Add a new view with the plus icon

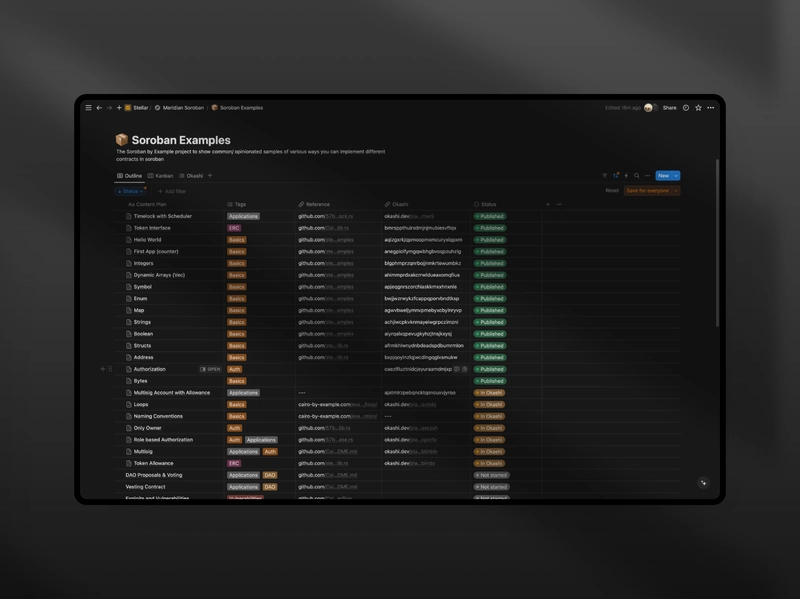pyautogui.click(x=210, y=176)
